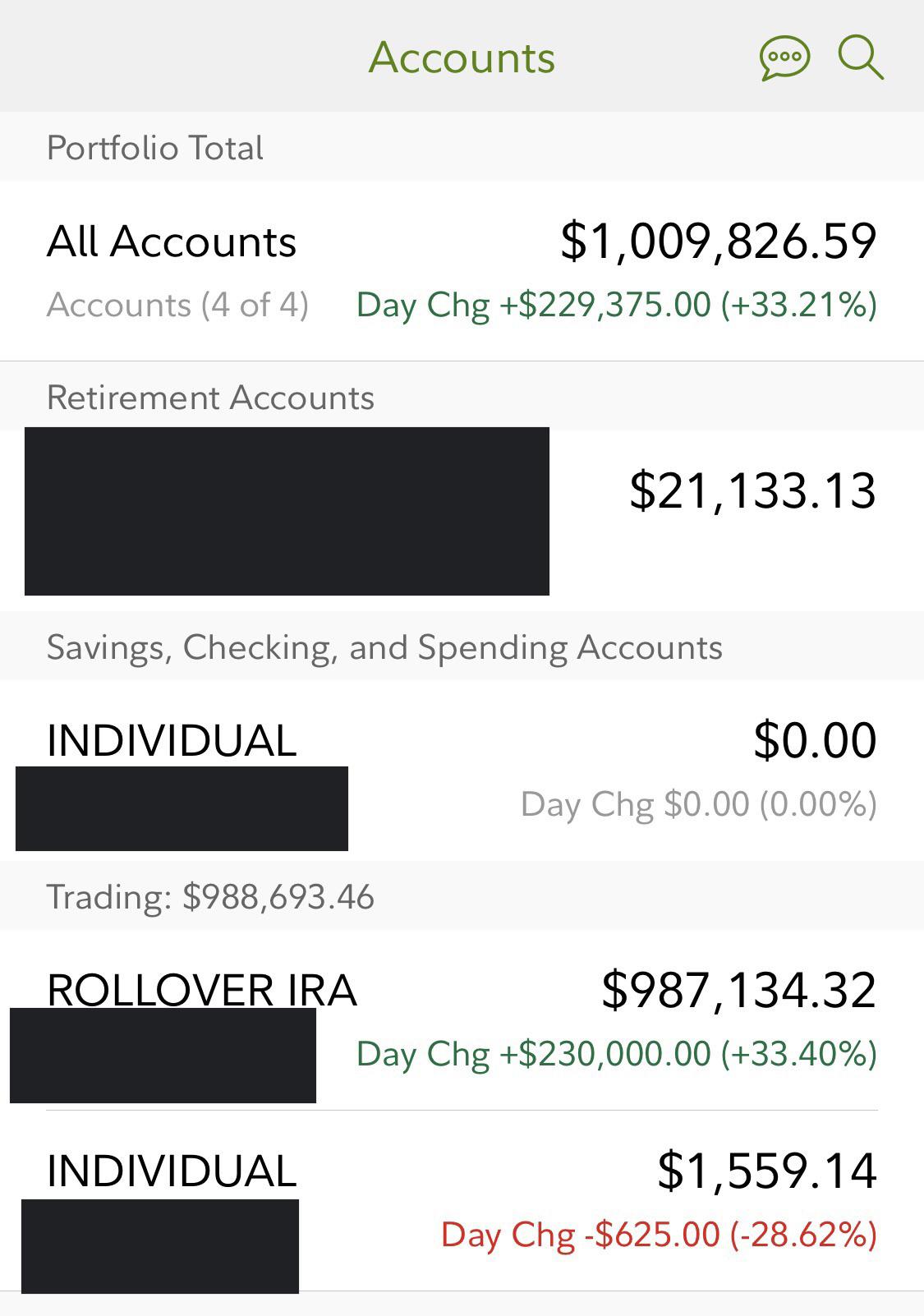Open the INDIVIDUAL trading account under Rollover IRA
This screenshot has width=924, height=1316.
pyautogui.click(x=172, y=1171)
